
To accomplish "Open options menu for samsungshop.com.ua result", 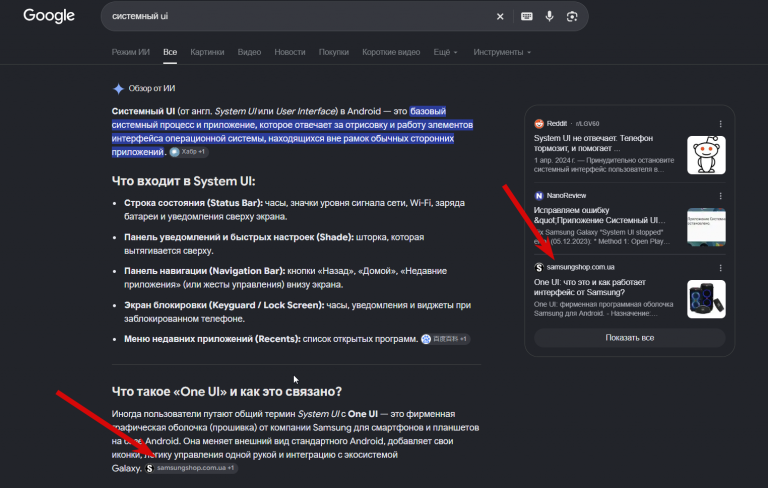I will click(720, 268).
